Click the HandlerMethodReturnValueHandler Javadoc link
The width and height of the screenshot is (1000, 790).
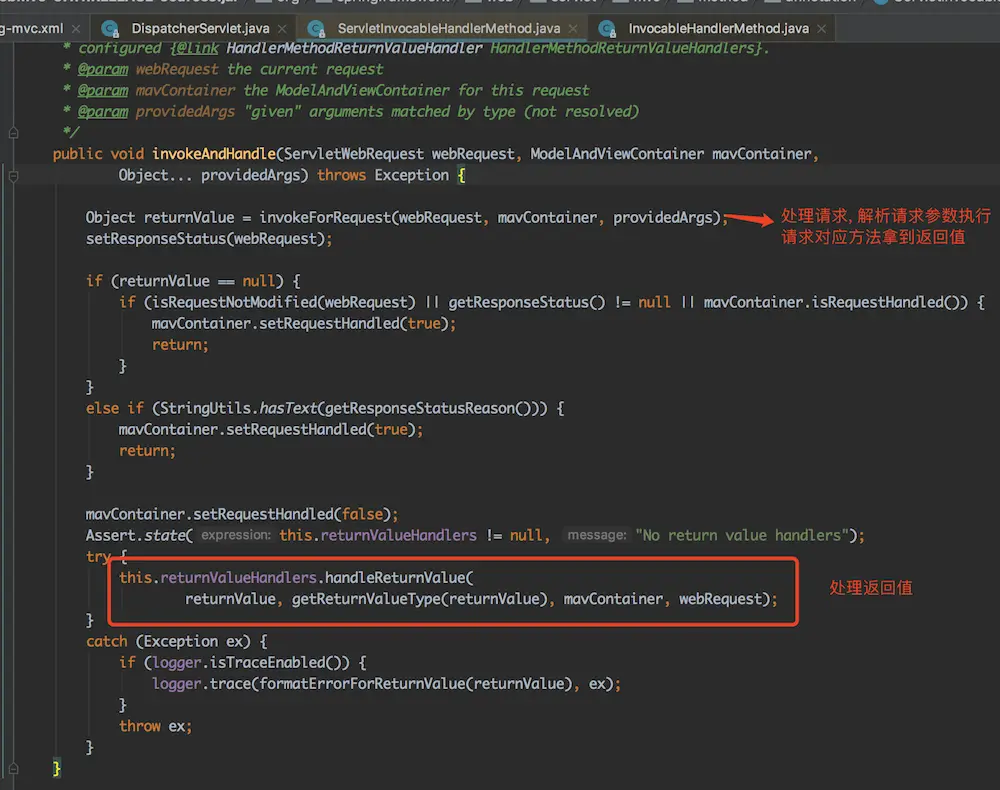355,48
